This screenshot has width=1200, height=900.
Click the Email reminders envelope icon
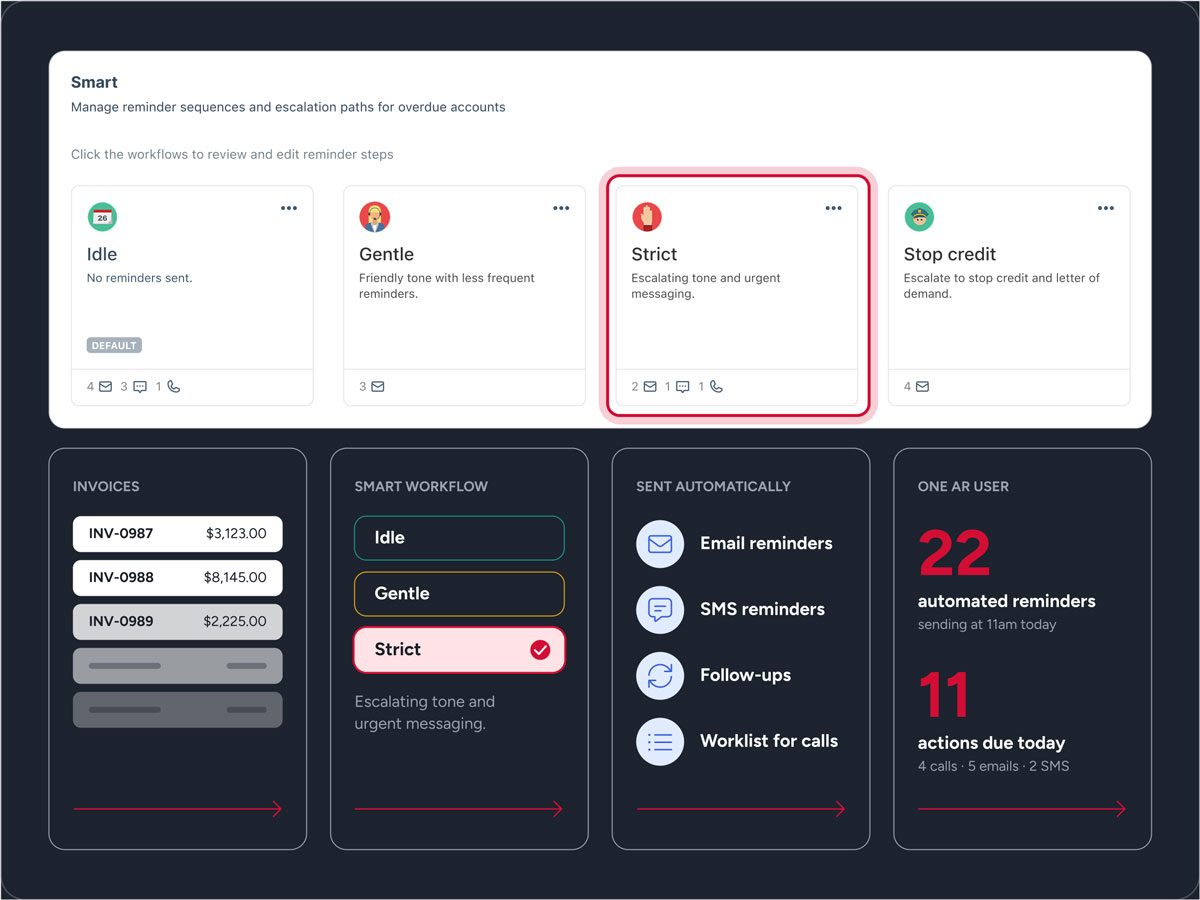pos(660,544)
